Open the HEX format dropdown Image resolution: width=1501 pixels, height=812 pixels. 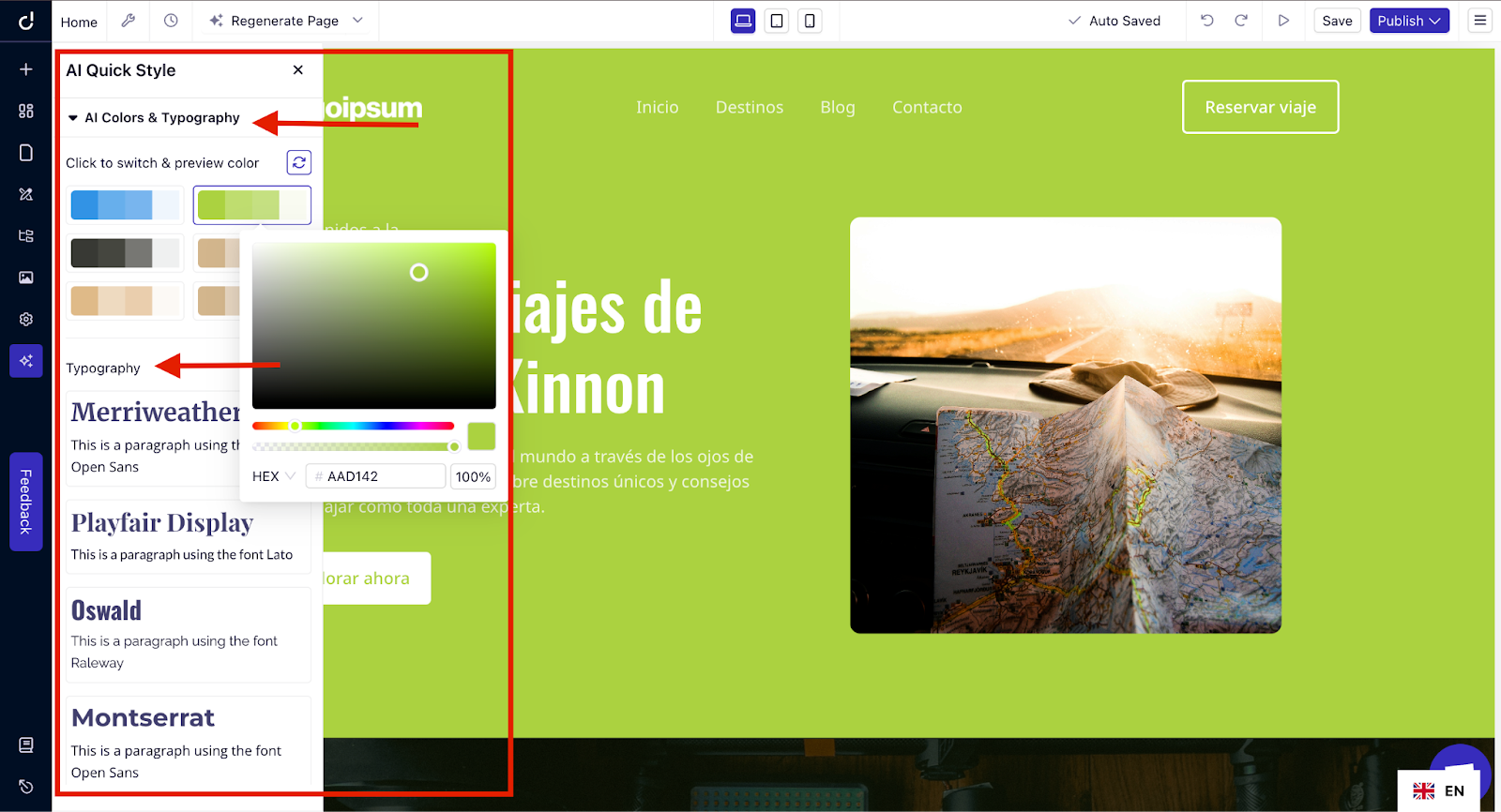pos(274,476)
